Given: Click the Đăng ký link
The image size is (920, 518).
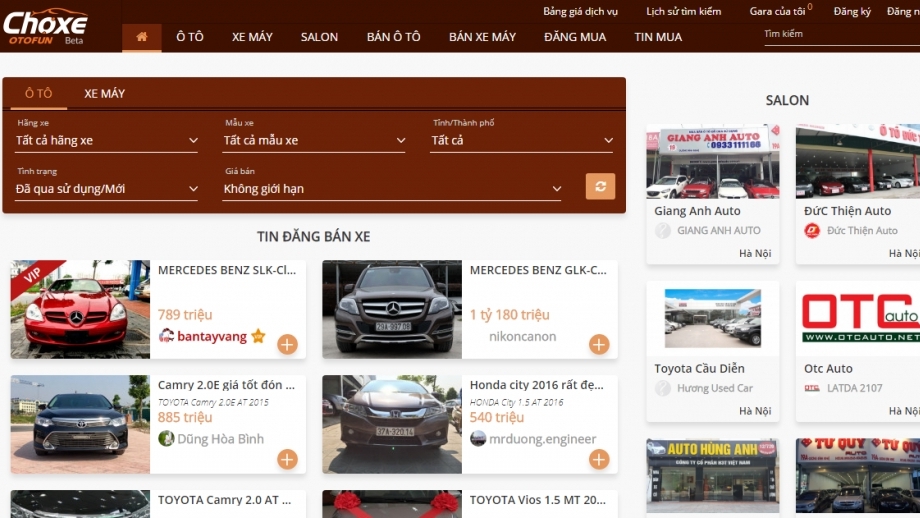Looking at the screenshot, I should coord(852,11).
